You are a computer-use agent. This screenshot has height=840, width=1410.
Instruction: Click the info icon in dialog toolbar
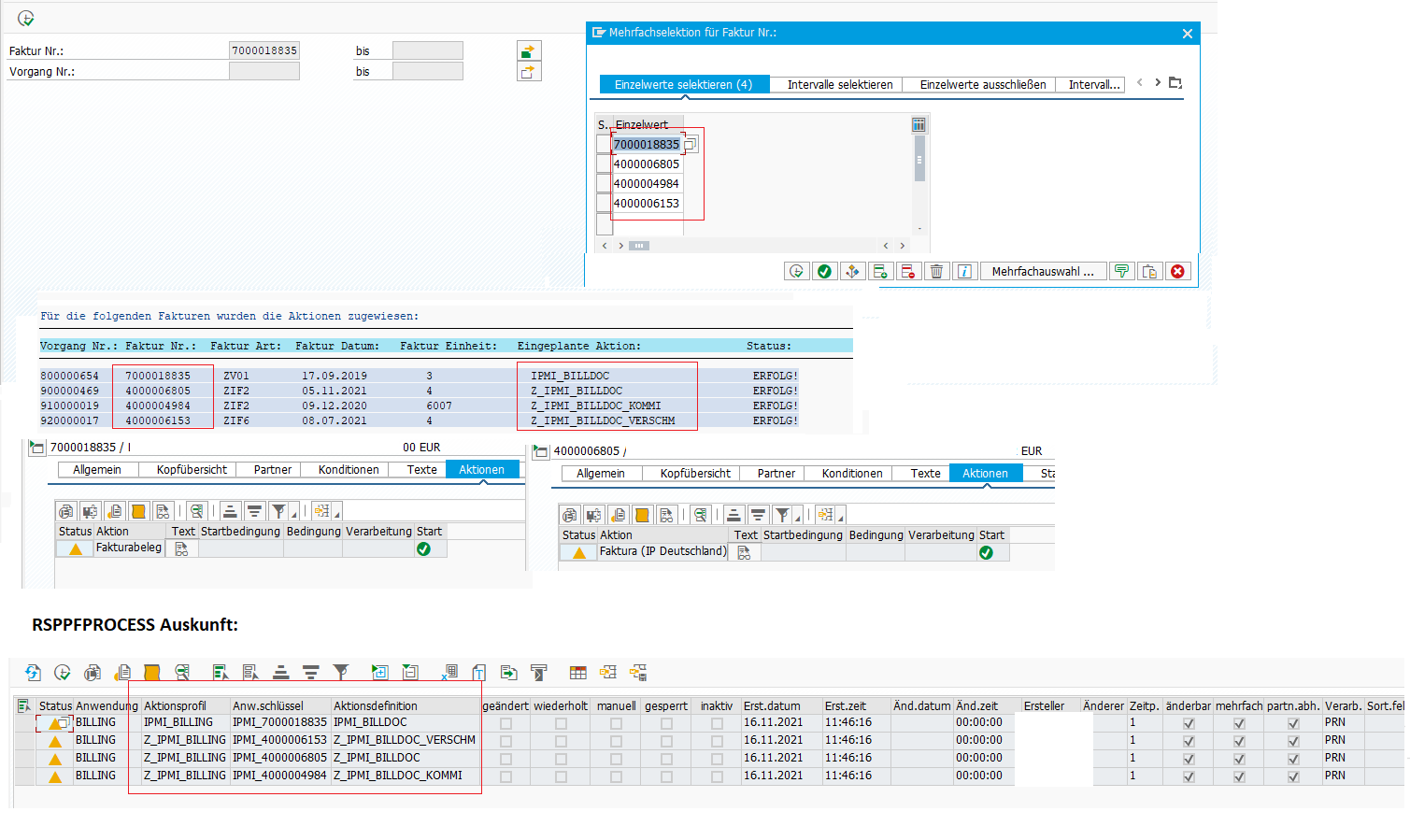(x=964, y=271)
